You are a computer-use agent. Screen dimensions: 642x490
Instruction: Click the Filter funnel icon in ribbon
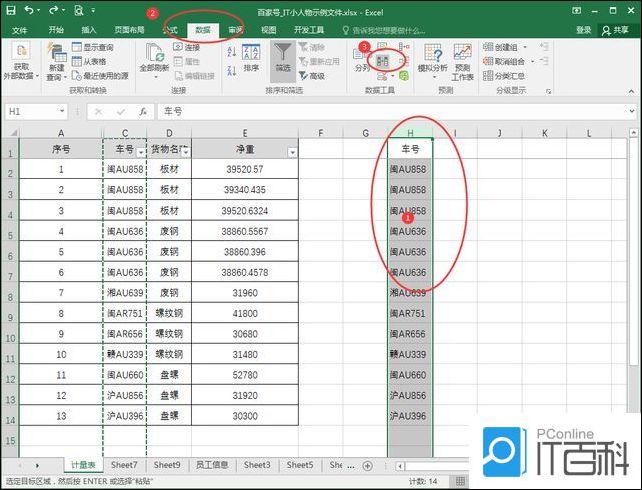[x=283, y=54]
